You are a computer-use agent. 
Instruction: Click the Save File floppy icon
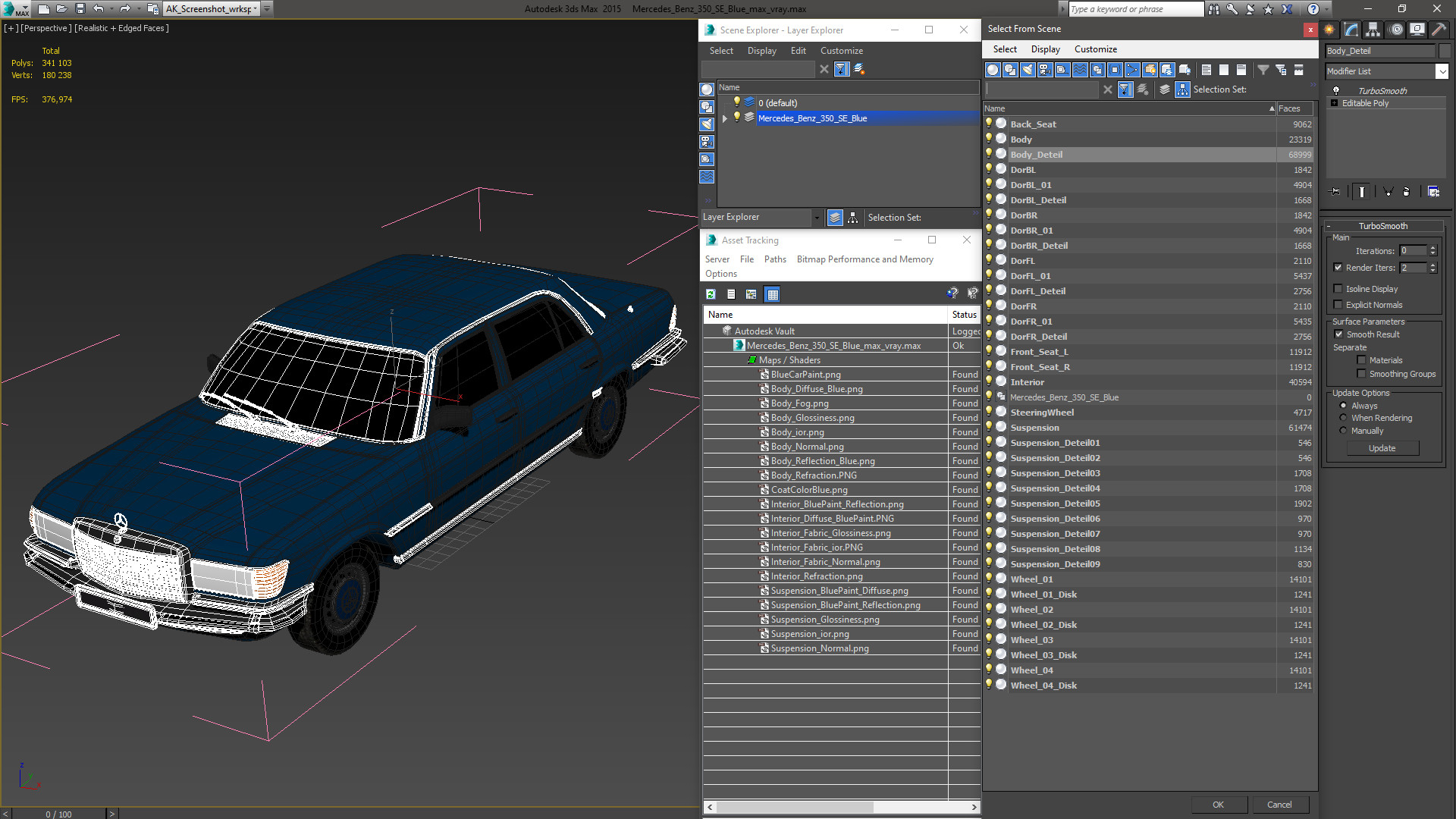click(x=80, y=9)
